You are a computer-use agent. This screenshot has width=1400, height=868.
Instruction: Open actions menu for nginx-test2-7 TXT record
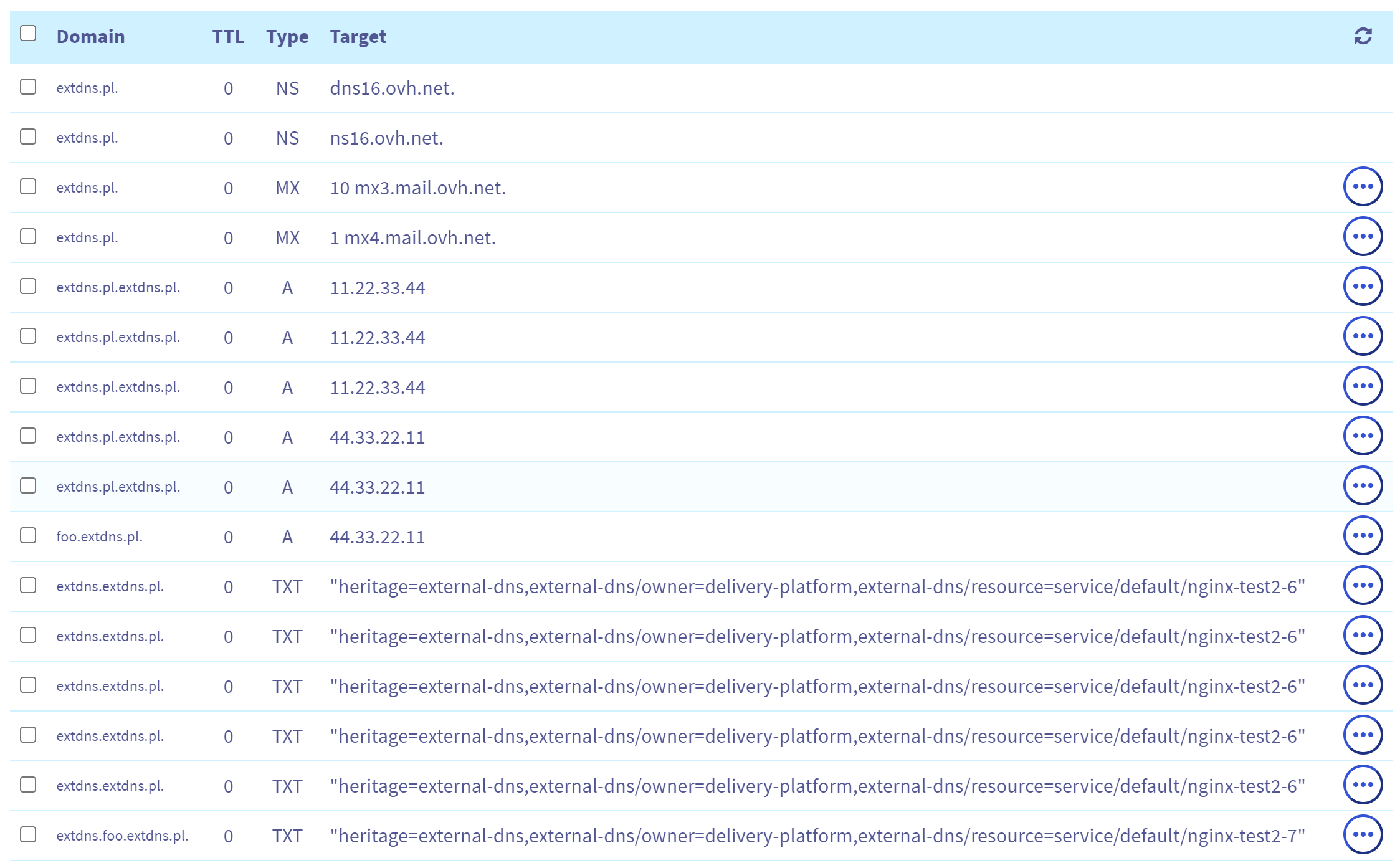[1363, 834]
